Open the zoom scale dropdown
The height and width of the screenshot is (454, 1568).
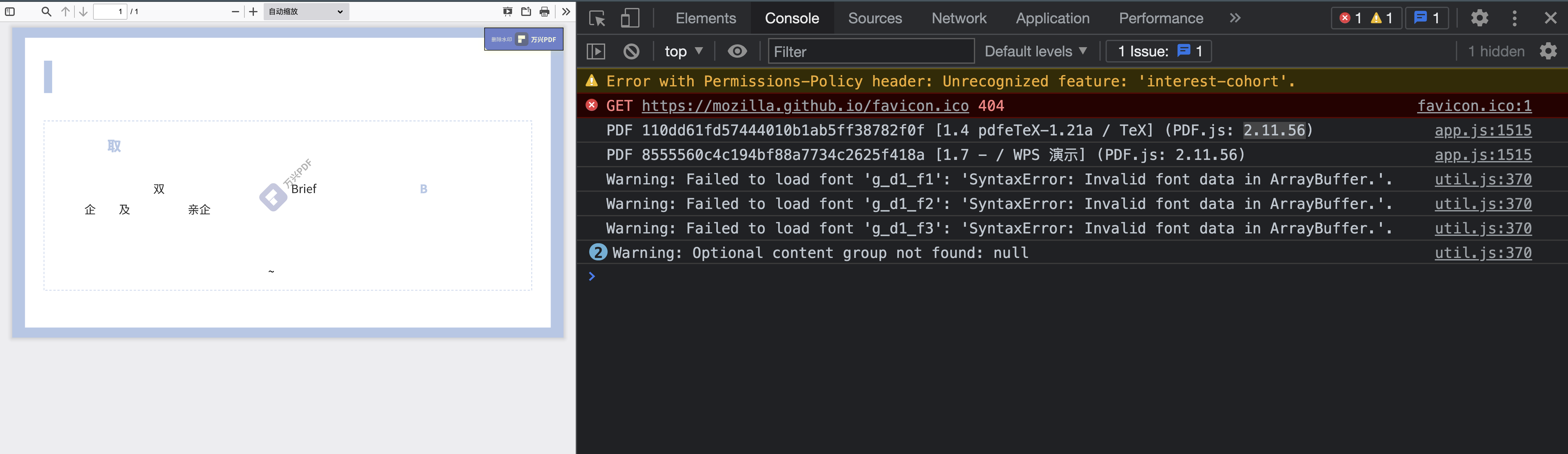click(x=306, y=12)
